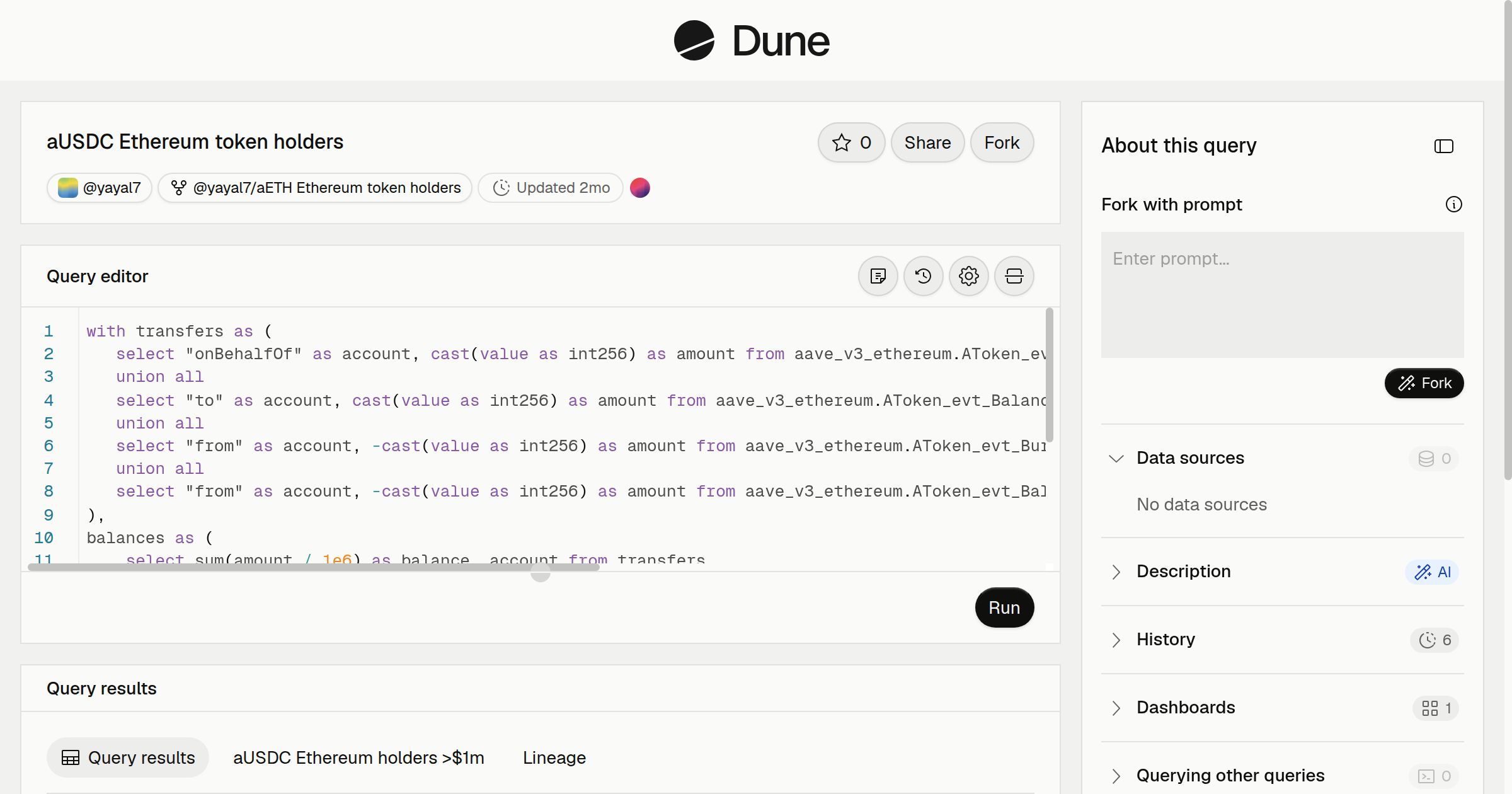
Task: Click the Share button
Action: click(927, 142)
